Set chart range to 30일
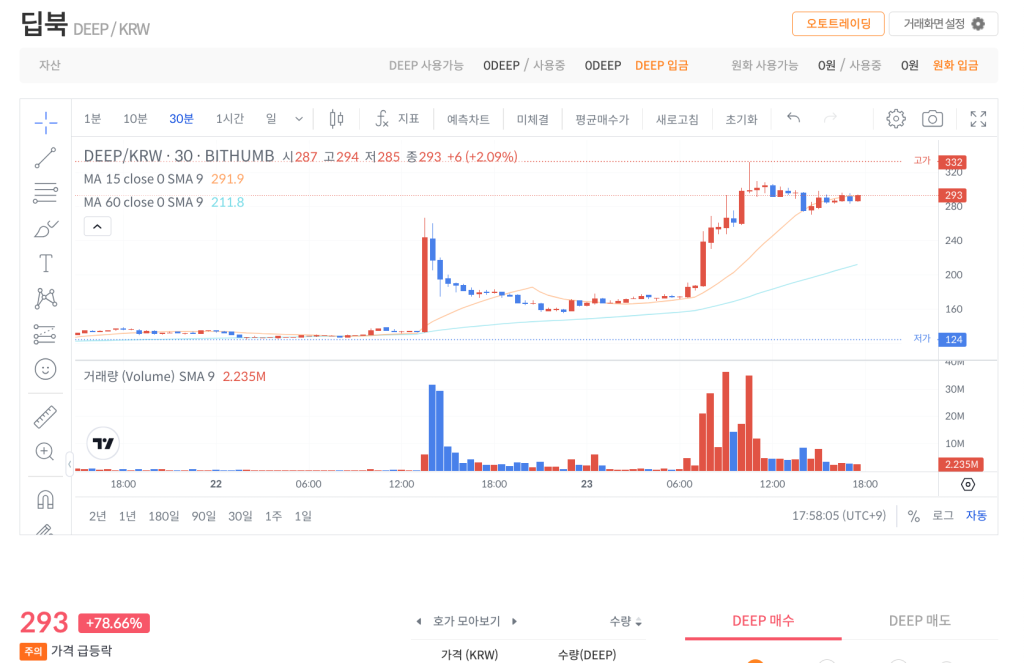 tap(240, 516)
